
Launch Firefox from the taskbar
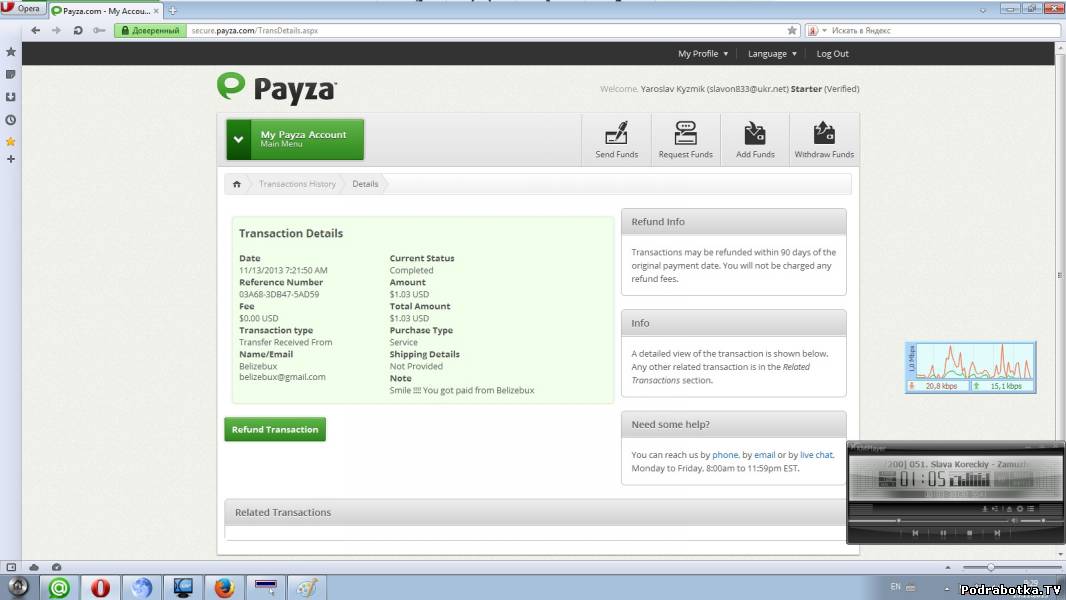223,588
